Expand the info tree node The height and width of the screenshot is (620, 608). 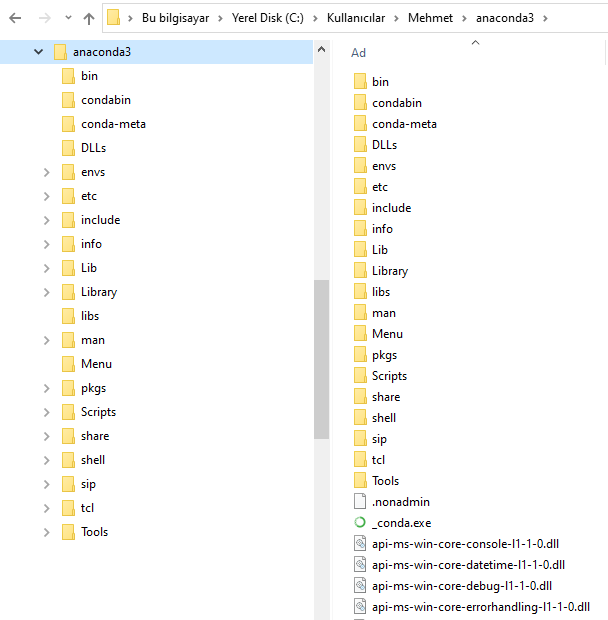47,244
